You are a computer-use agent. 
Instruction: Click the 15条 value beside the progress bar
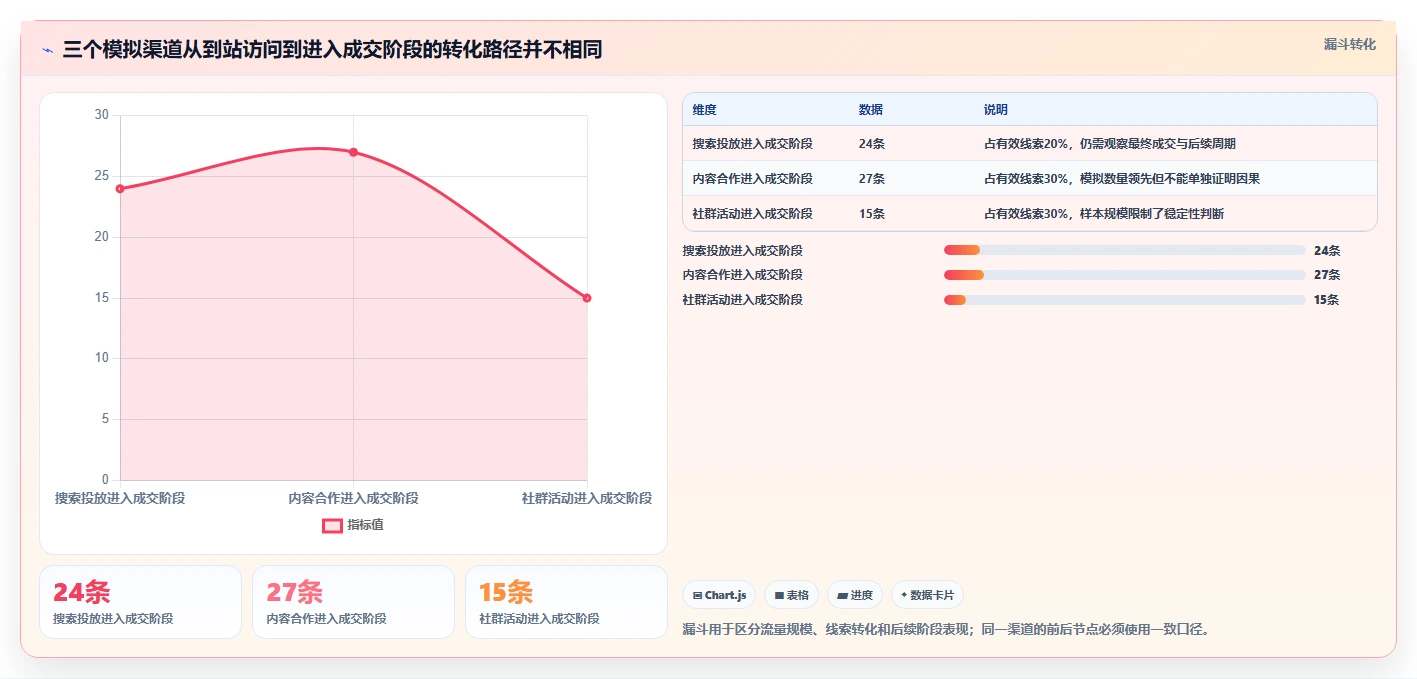coord(1326,300)
